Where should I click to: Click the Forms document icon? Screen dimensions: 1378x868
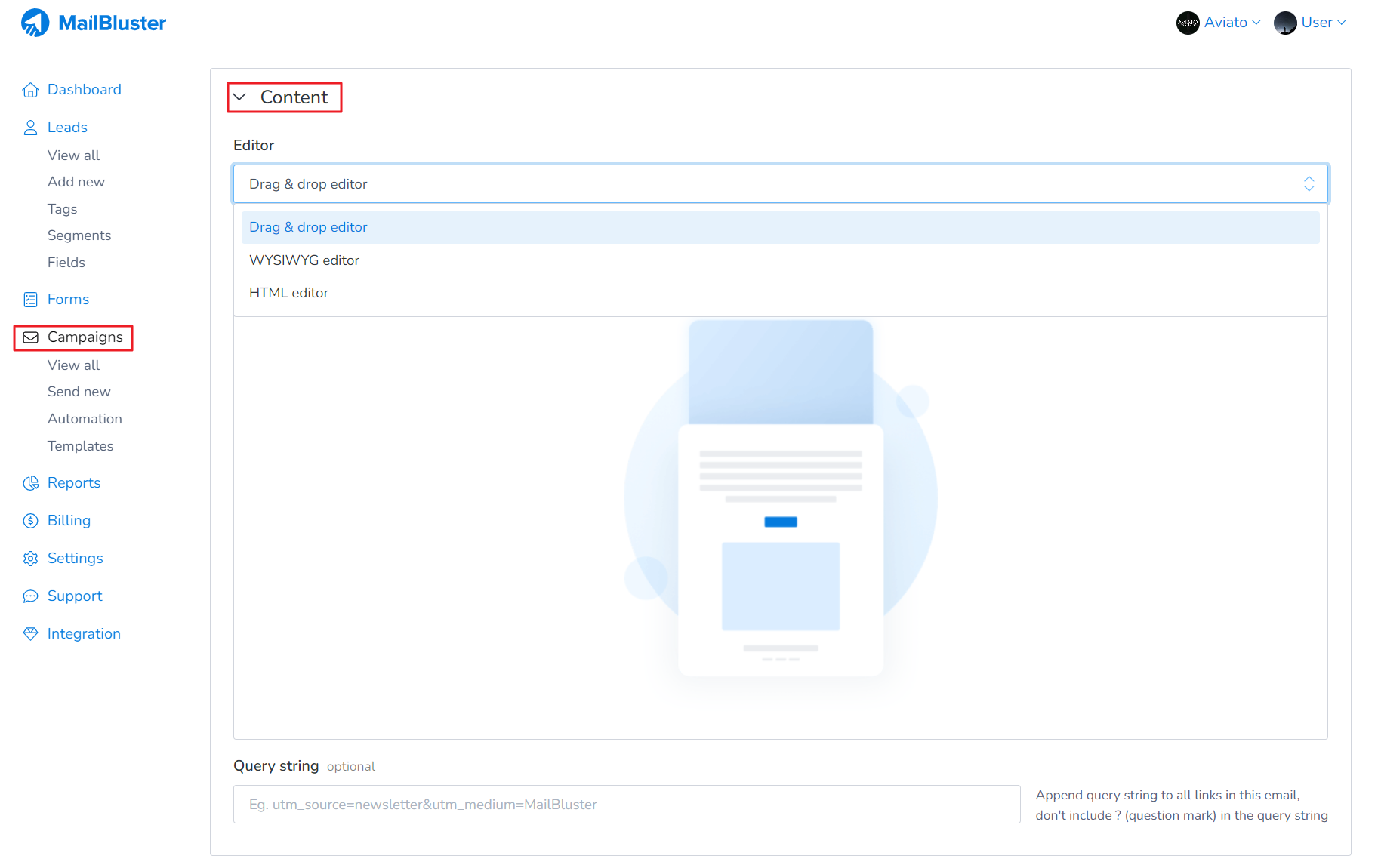click(30, 300)
